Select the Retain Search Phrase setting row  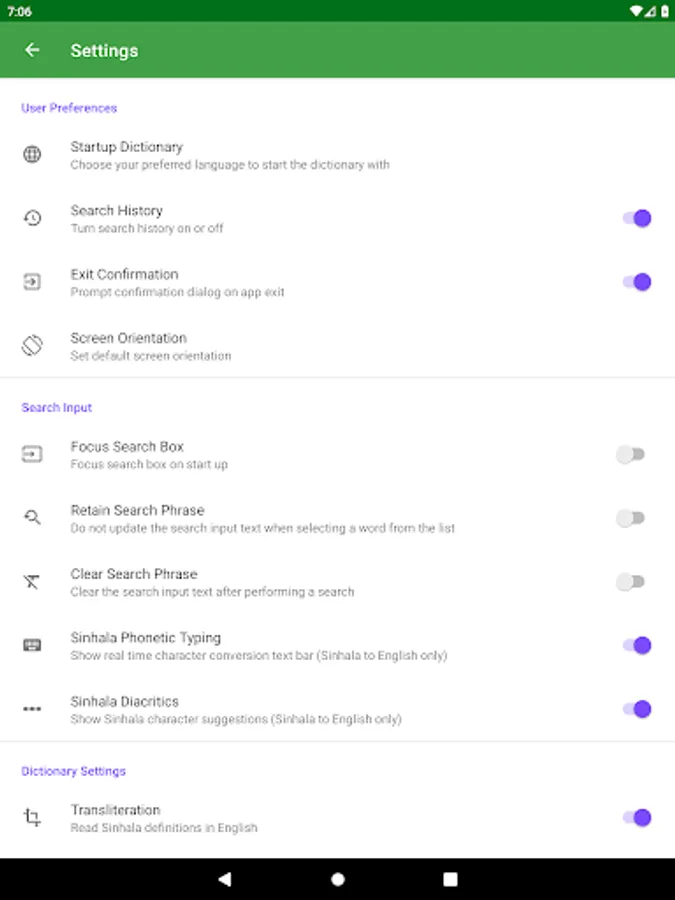(x=338, y=518)
